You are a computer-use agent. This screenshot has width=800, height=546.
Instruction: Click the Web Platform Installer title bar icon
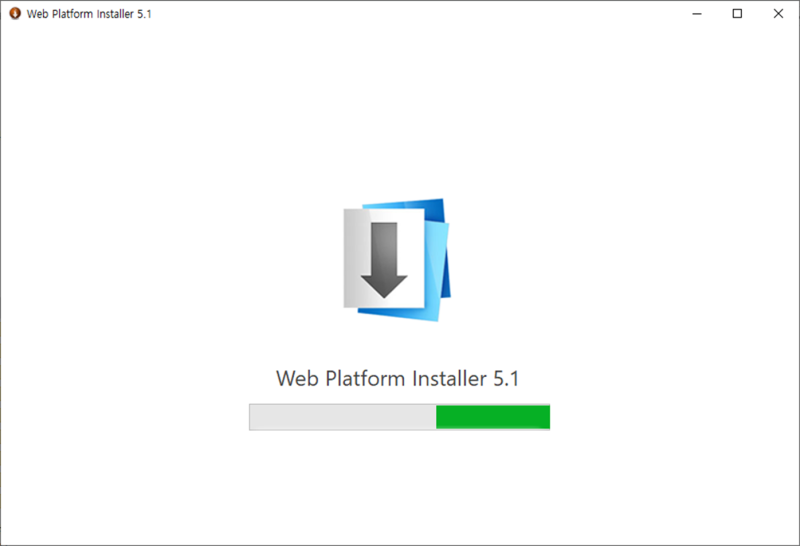(x=15, y=14)
